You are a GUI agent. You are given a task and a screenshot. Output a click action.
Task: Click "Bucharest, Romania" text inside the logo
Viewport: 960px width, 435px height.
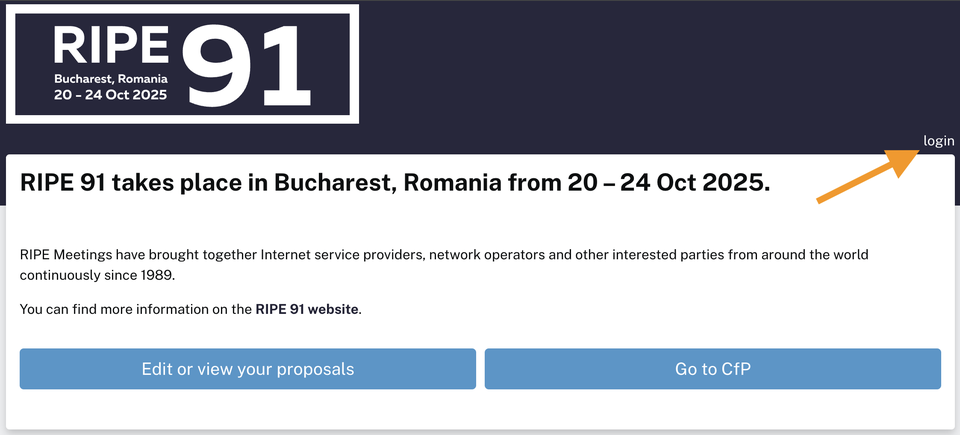click(111, 78)
